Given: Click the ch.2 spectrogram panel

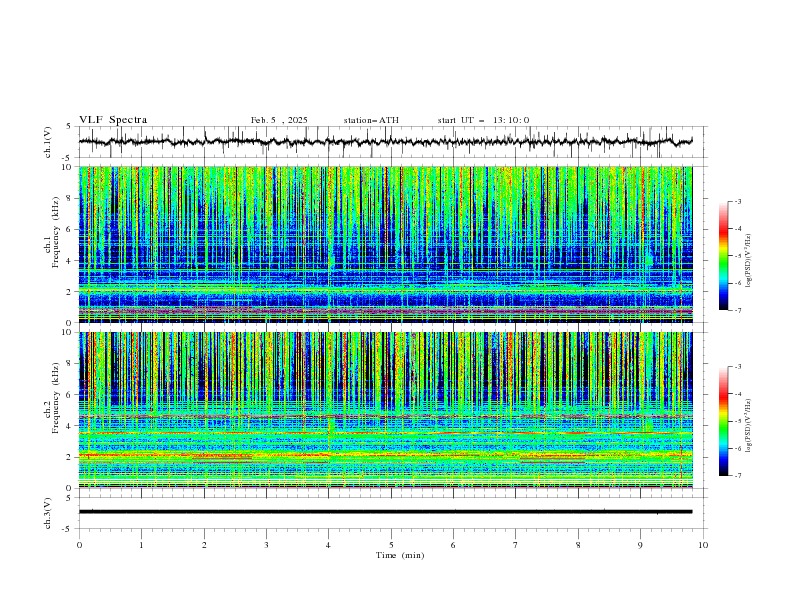Looking at the screenshot, I should (x=385, y=410).
